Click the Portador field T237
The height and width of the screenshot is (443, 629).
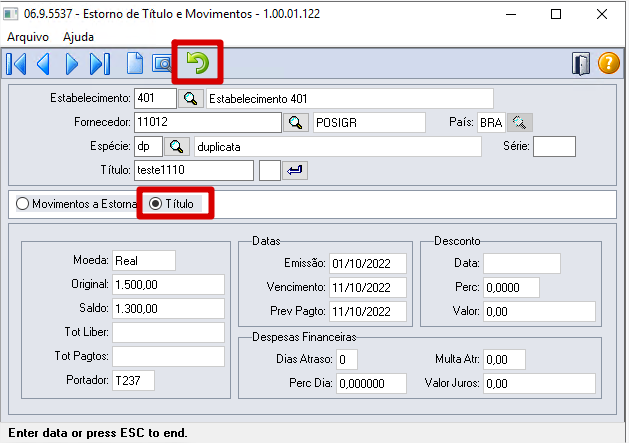pos(133,380)
